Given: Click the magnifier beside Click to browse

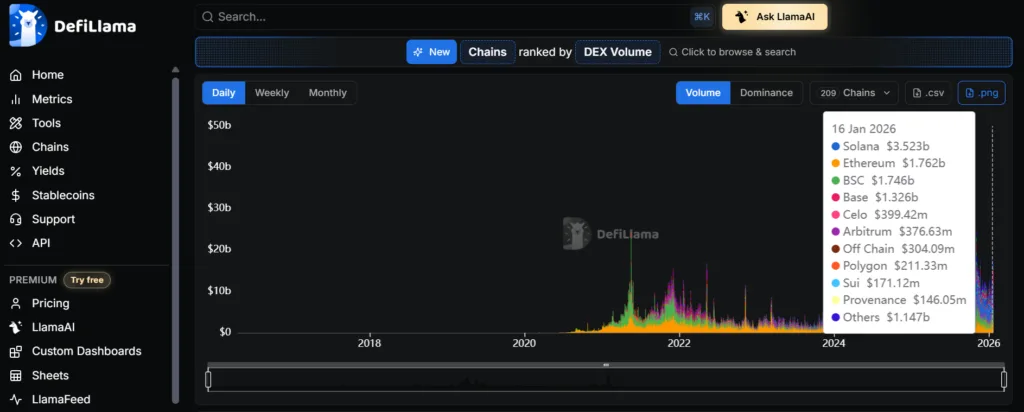Looking at the screenshot, I should [673, 52].
